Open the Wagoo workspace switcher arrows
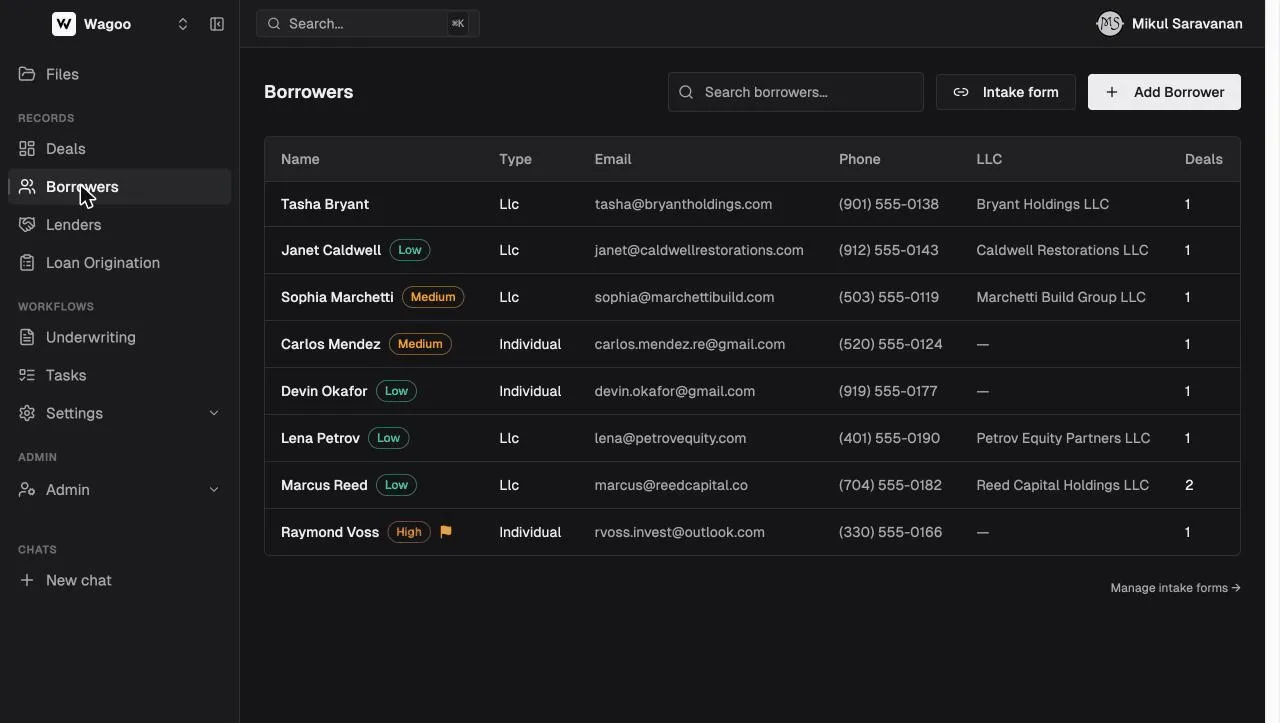This screenshot has width=1280, height=723. pos(183,24)
